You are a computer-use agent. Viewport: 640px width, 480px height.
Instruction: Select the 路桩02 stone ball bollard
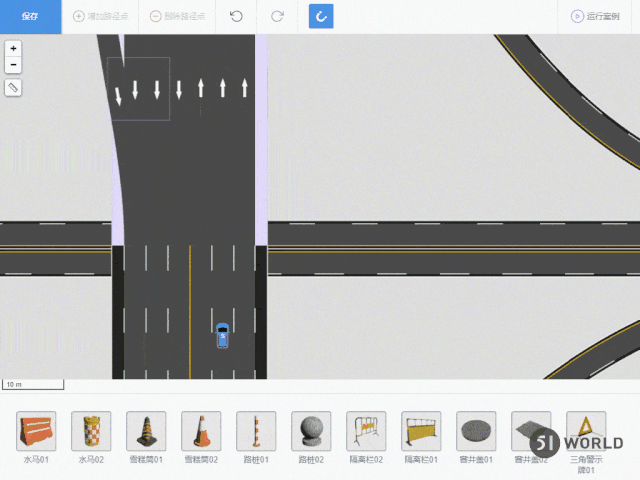[x=311, y=431]
